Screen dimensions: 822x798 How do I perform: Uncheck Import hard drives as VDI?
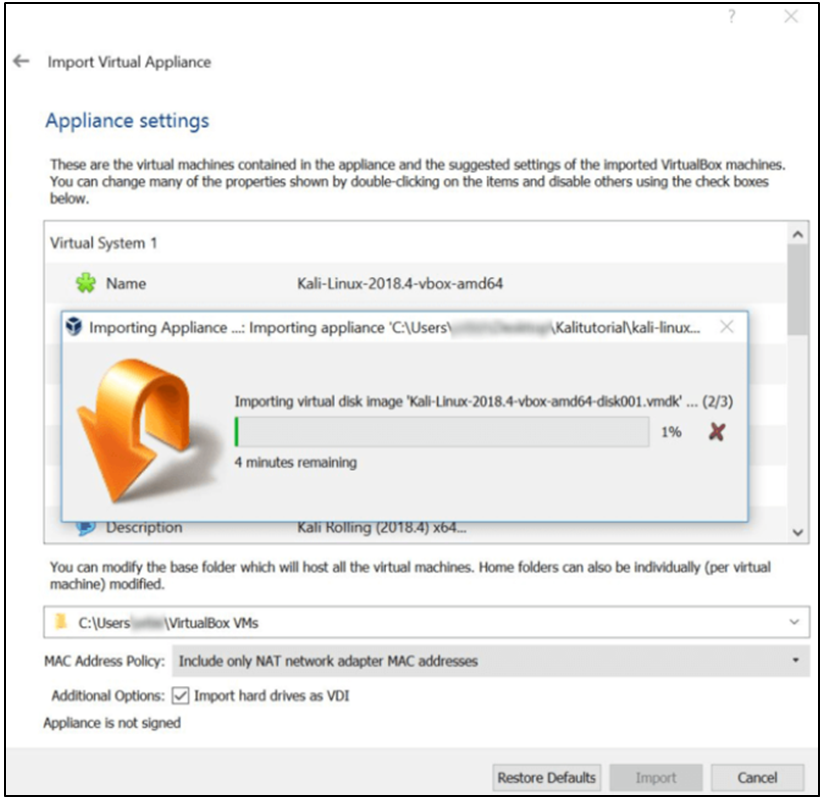(x=181, y=696)
